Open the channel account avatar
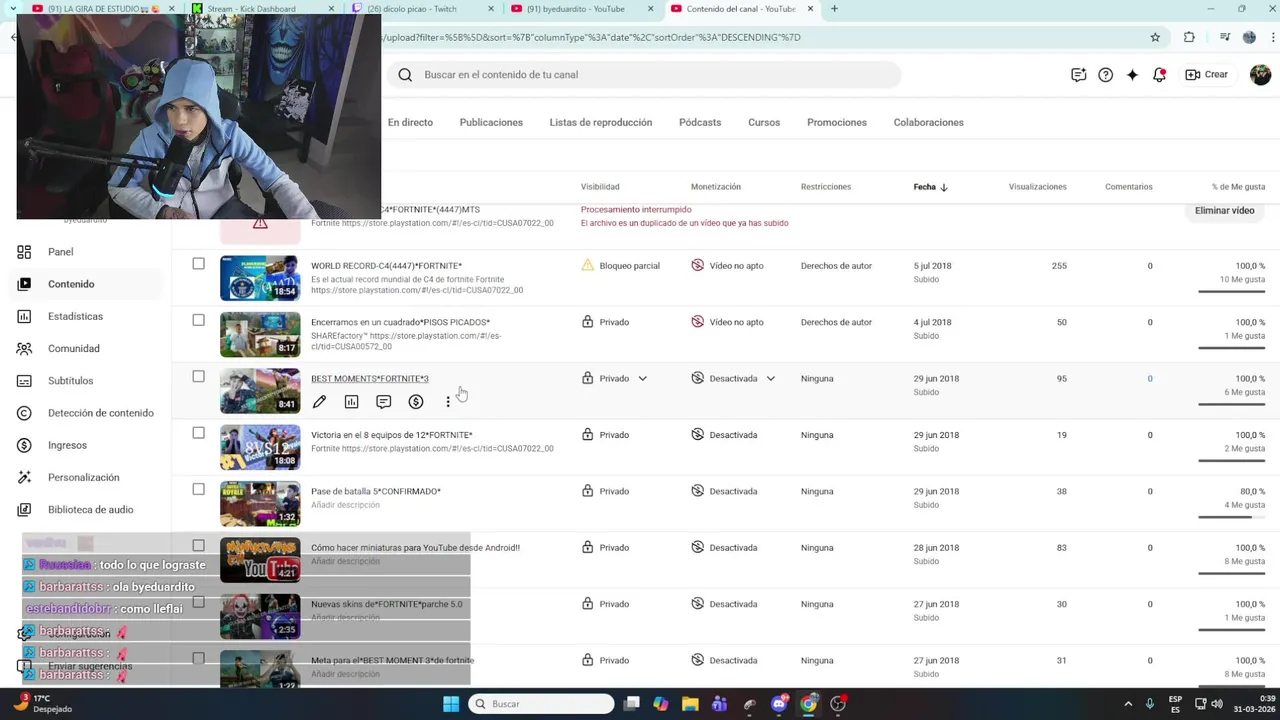The image size is (1280, 720). click(x=1260, y=75)
